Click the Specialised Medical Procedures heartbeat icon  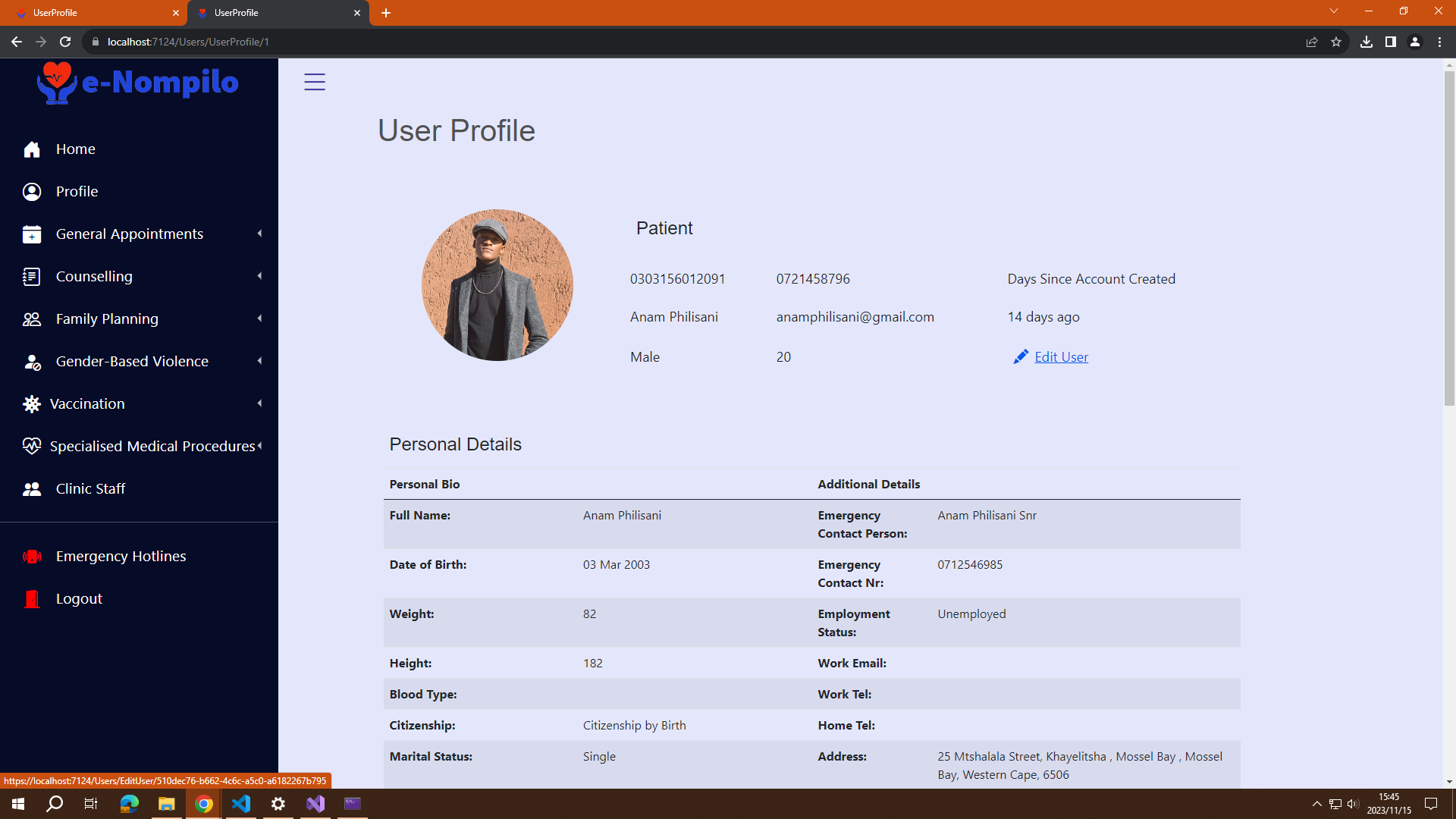32,447
